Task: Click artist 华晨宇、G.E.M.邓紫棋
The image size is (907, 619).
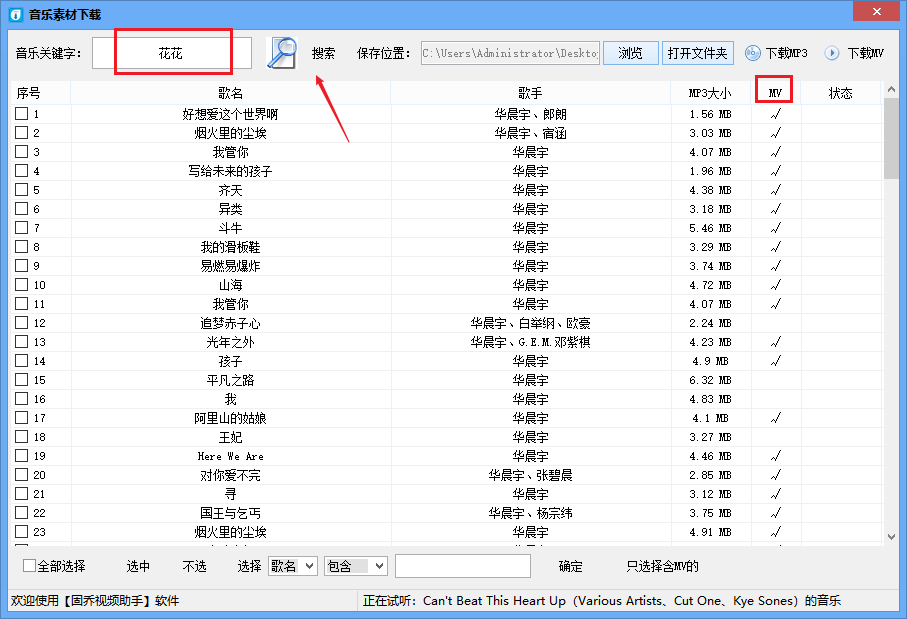Action: click(530, 342)
